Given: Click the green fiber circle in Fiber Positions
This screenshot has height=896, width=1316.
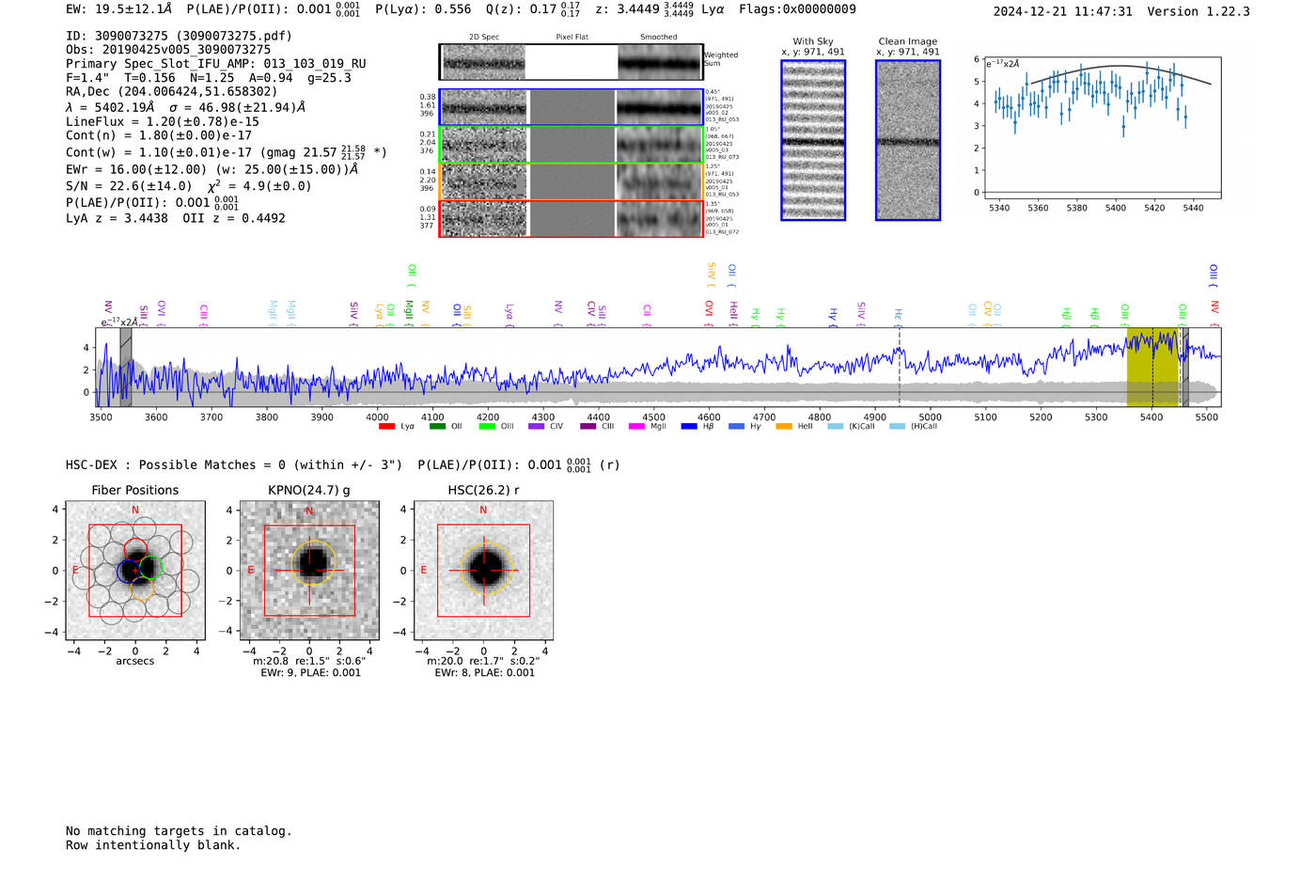Looking at the screenshot, I should pyautogui.click(x=152, y=567).
